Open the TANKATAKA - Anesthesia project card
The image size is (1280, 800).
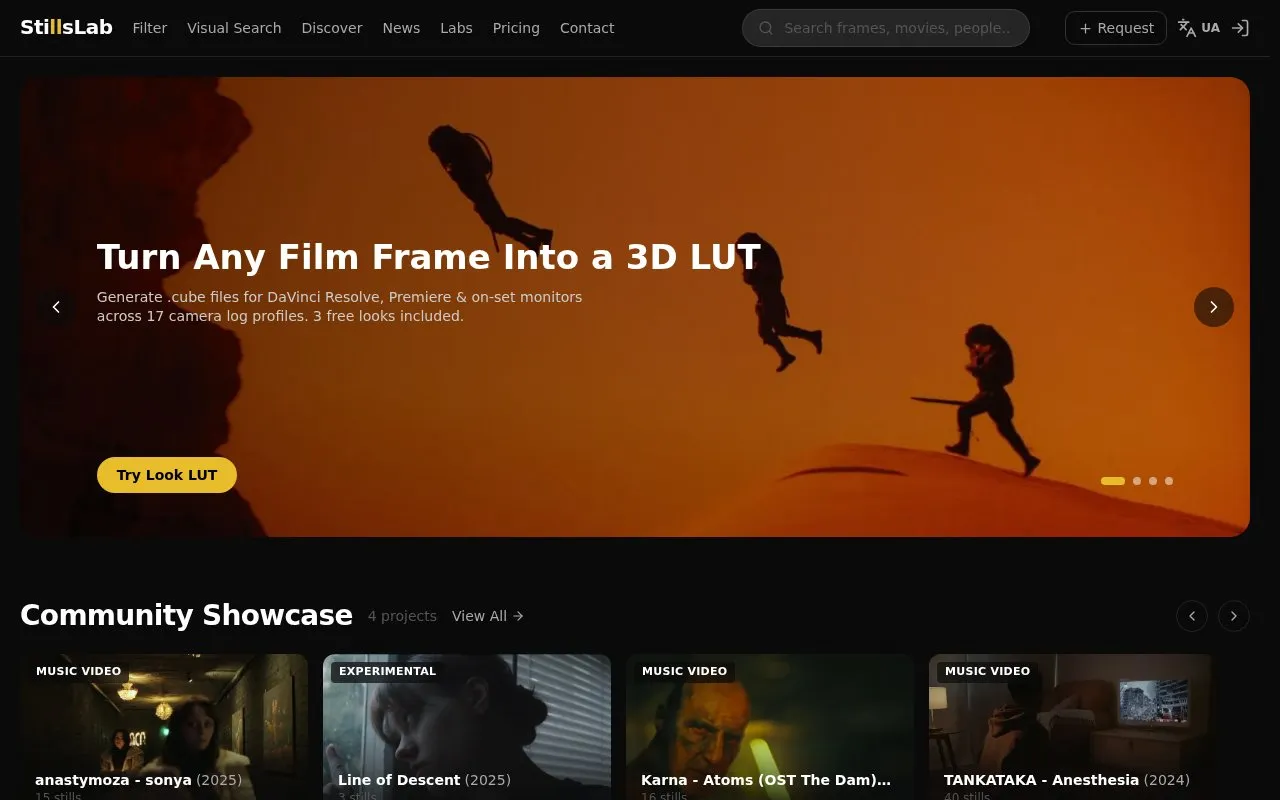point(1073,727)
